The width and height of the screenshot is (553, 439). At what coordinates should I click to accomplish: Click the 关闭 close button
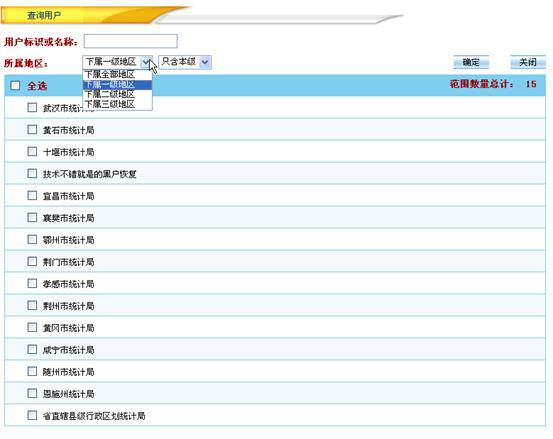[x=528, y=62]
